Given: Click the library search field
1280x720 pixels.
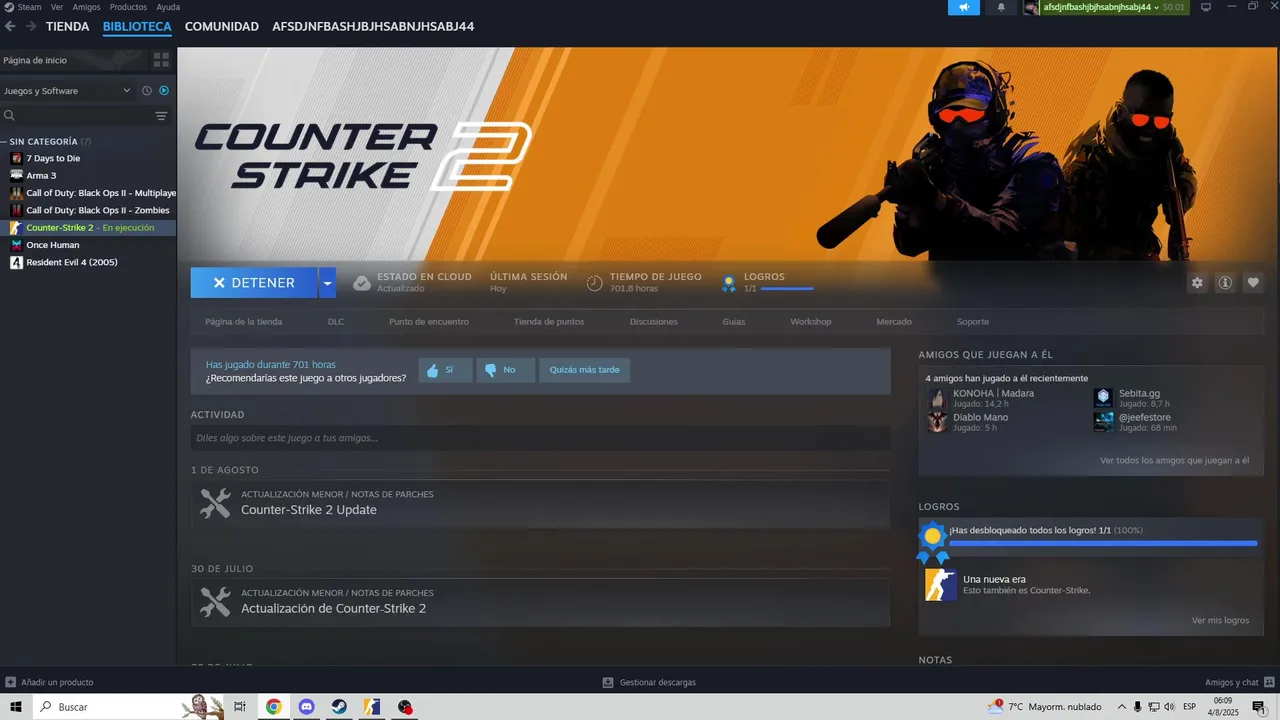Looking at the screenshot, I should click(x=75, y=116).
